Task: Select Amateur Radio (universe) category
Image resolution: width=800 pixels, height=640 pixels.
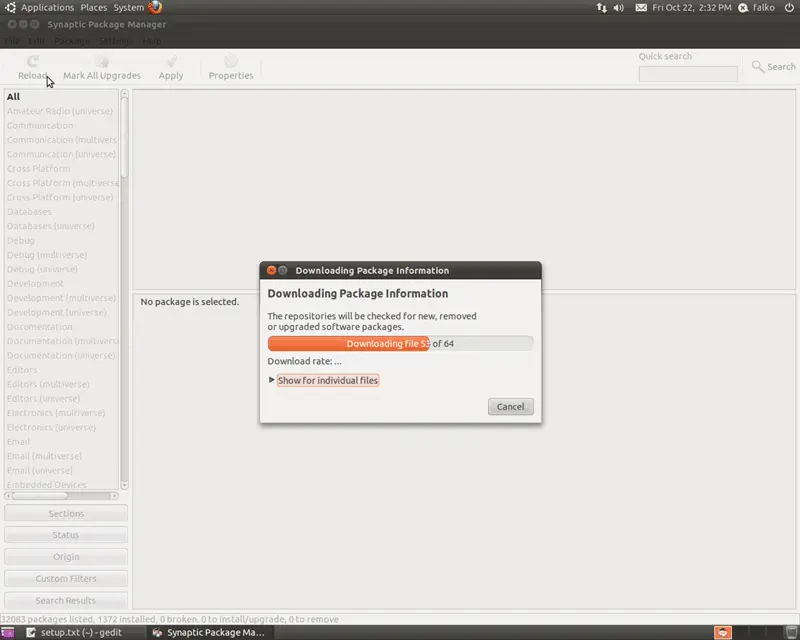Action: point(60,111)
